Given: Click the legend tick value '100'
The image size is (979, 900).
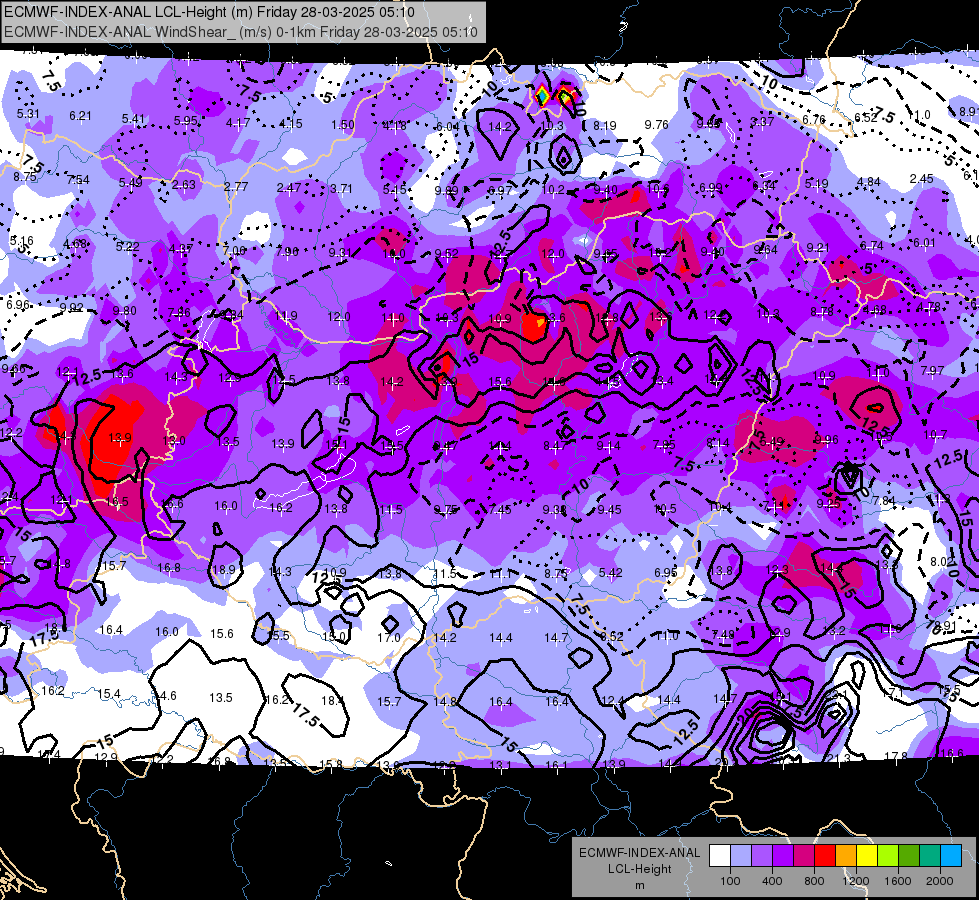Looking at the screenshot, I should (730, 881).
